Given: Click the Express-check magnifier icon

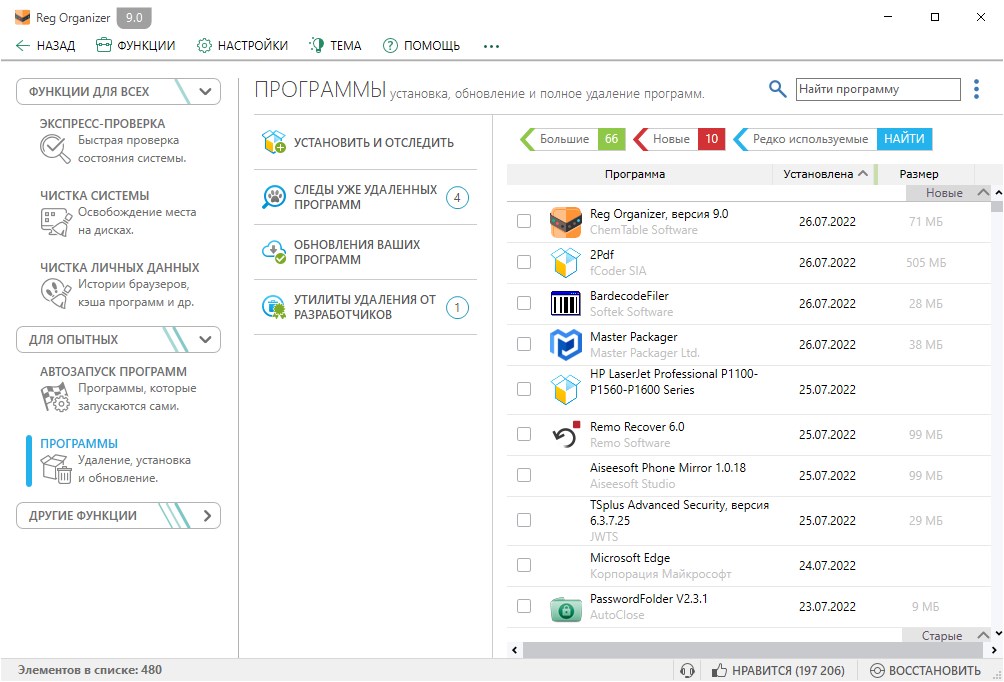Looking at the screenshot, I should [55, 149].
